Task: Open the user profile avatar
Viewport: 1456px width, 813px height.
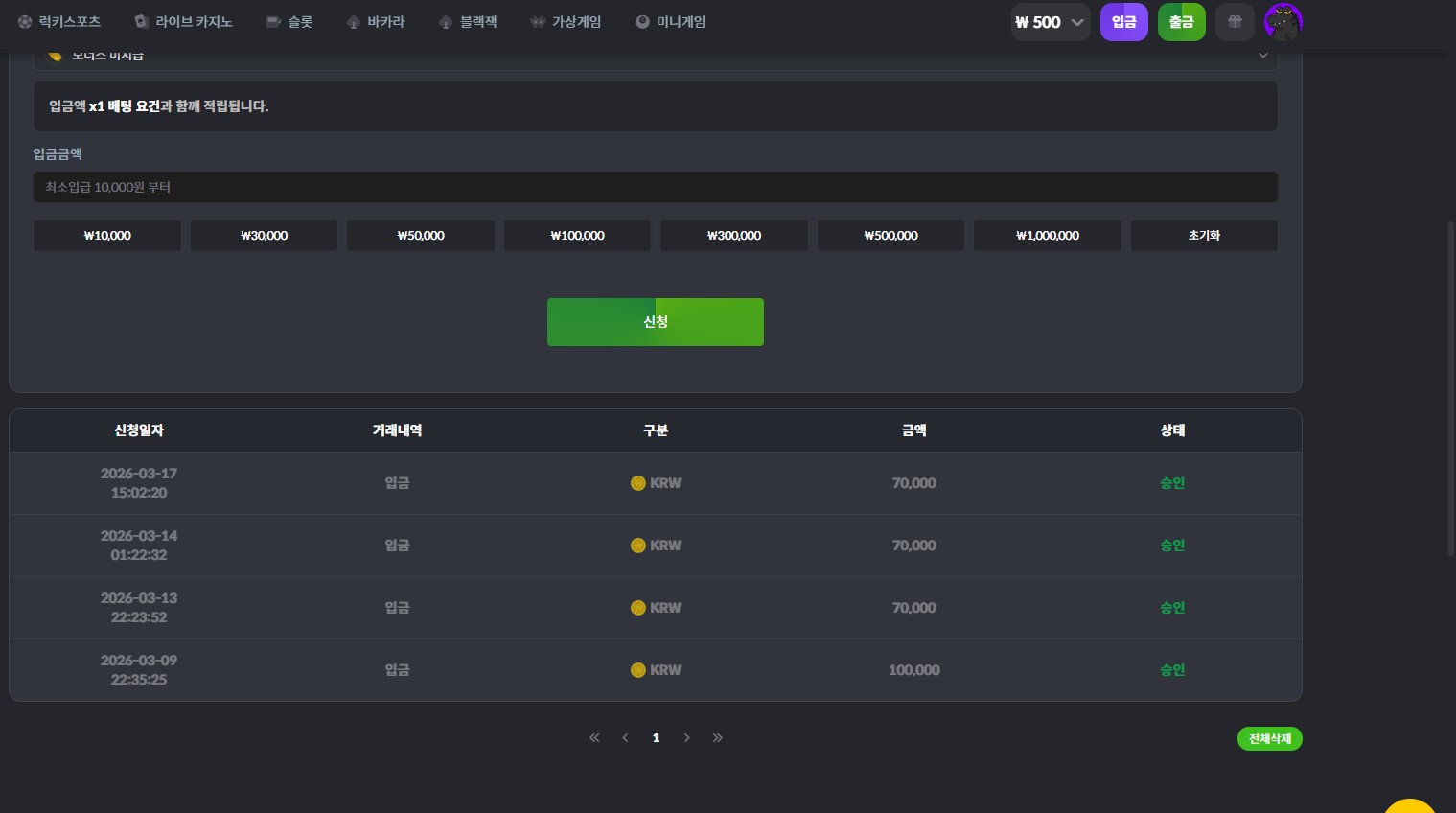Action: point(1283,22)
